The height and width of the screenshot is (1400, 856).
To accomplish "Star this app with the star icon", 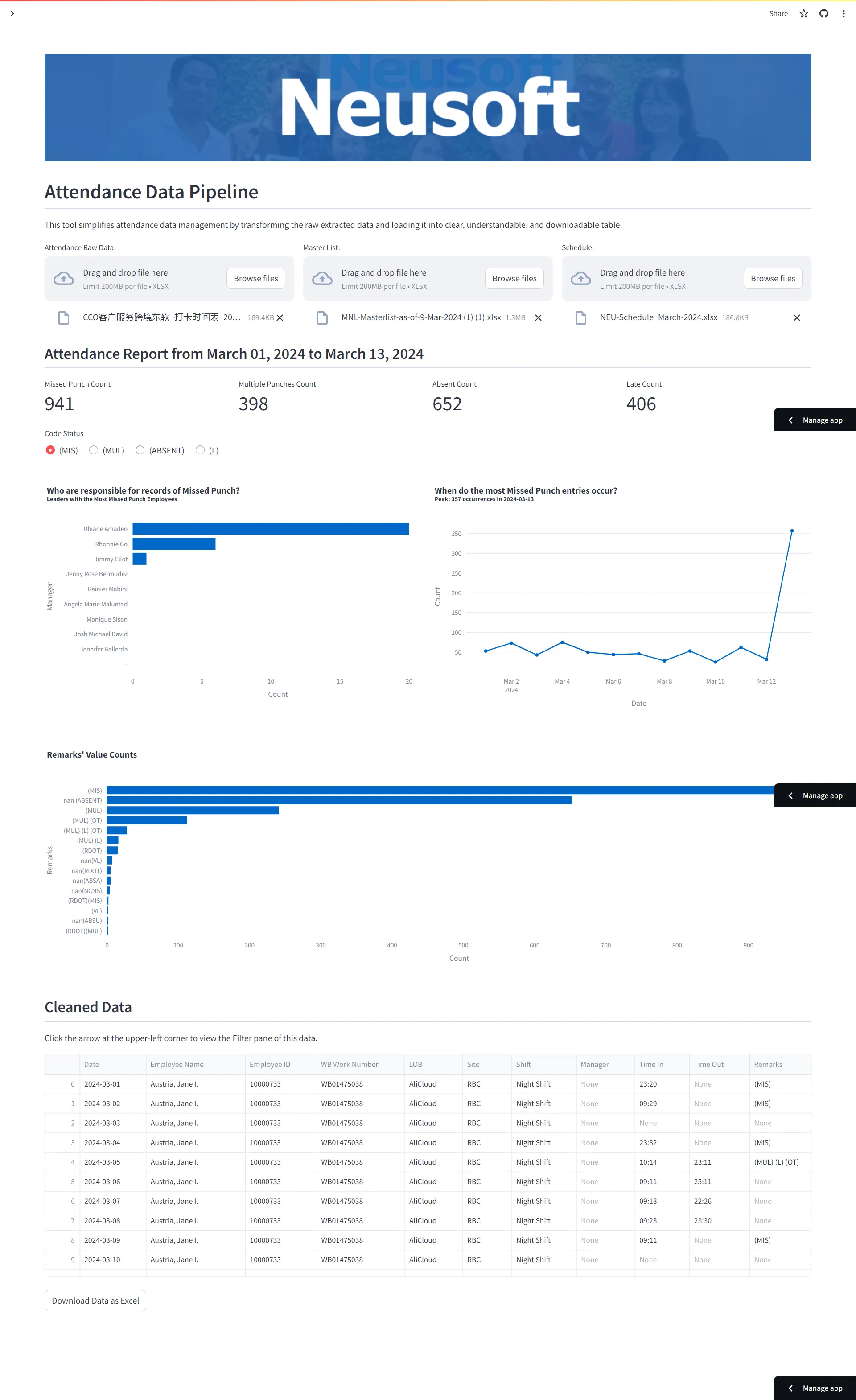I will [x=804, y=14].
